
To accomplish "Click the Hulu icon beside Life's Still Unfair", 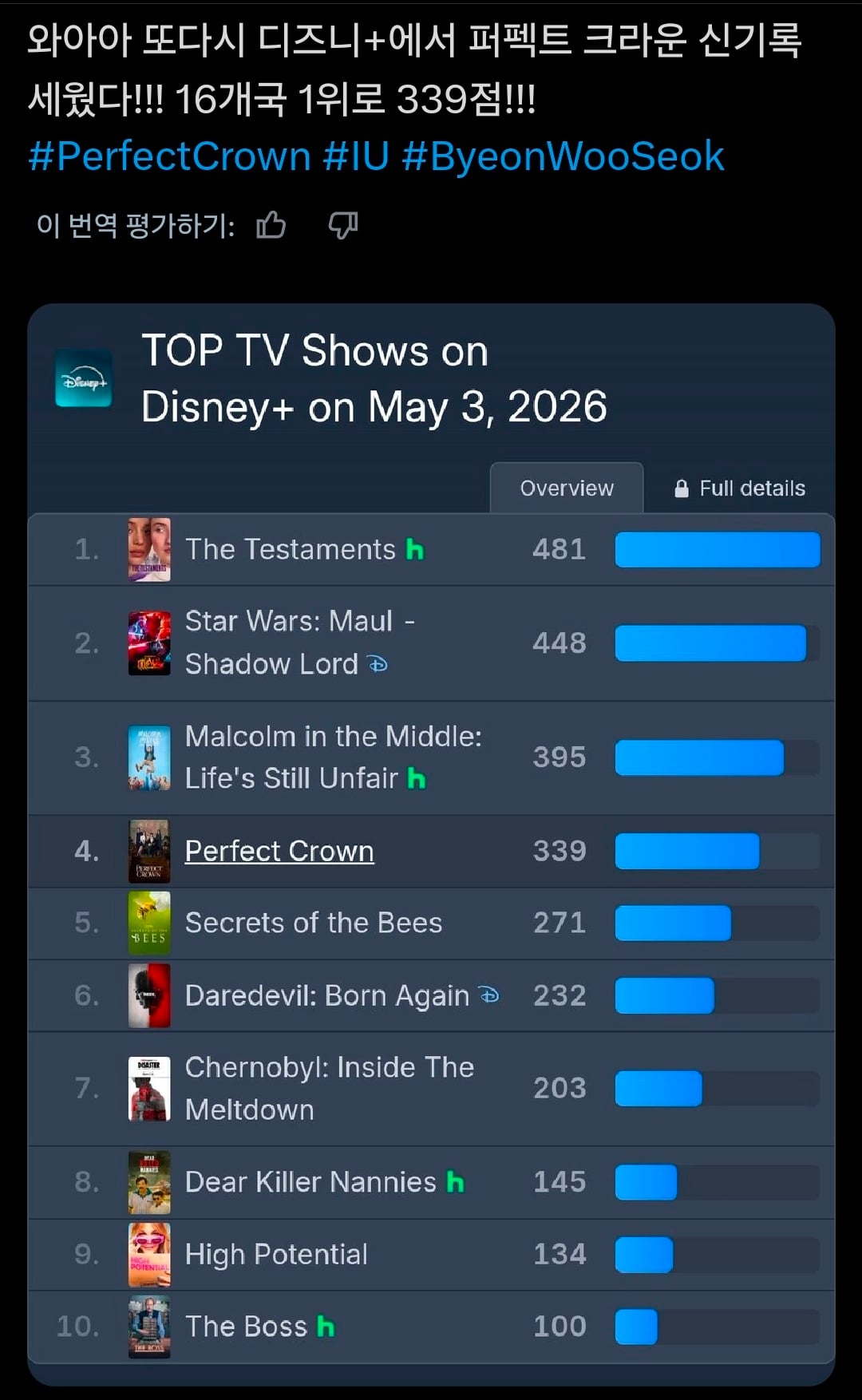I will click(417, 778).
